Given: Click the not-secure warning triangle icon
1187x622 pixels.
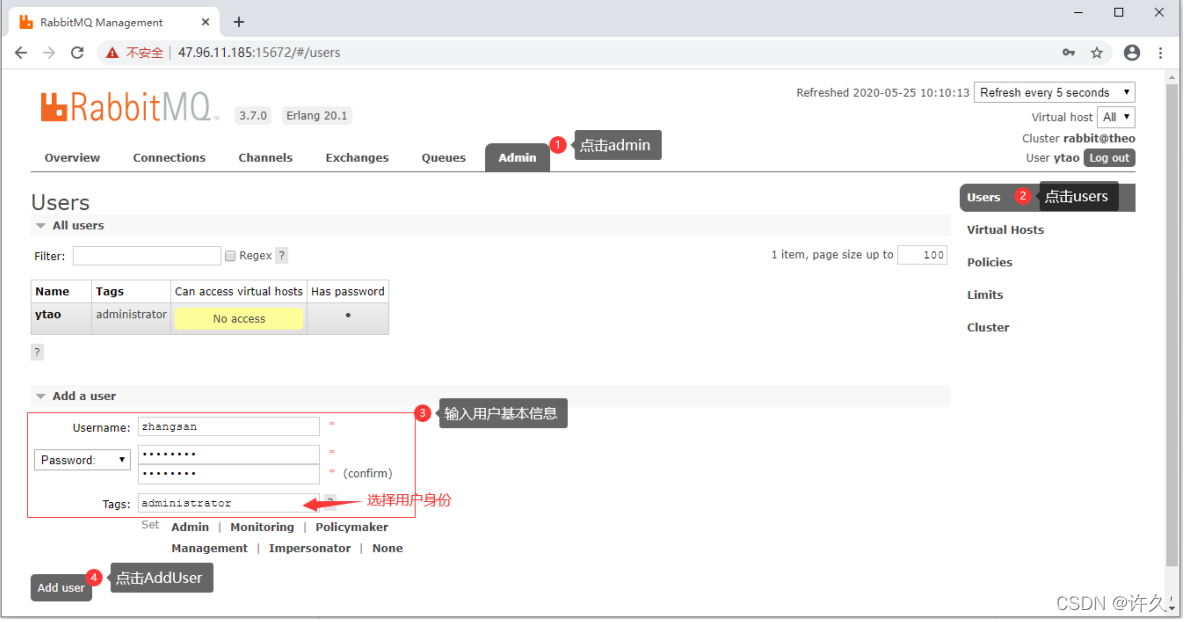Looking at the screenshot, I should point(112,53).
